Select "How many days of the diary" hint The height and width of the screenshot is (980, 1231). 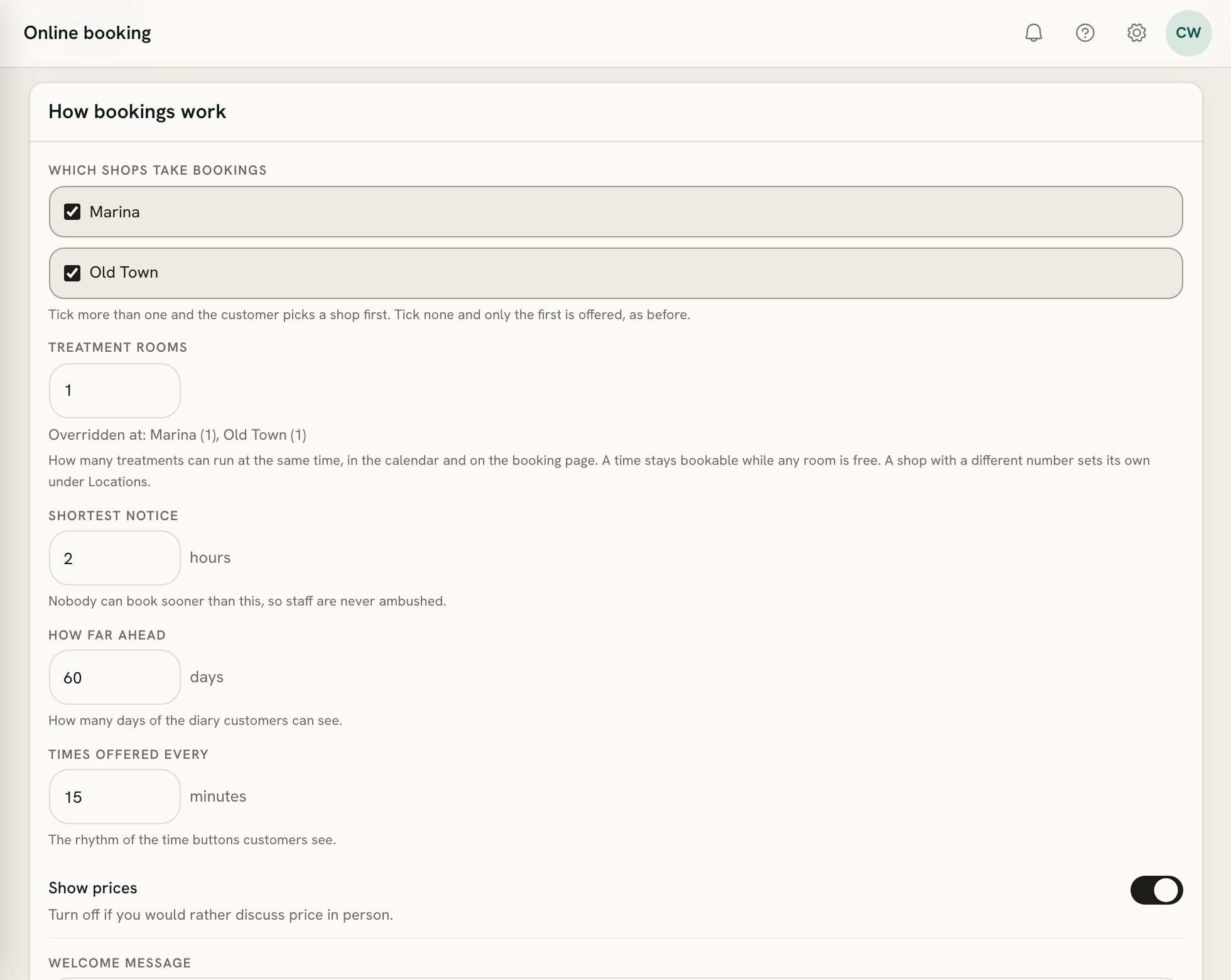[x=195, y=721]
